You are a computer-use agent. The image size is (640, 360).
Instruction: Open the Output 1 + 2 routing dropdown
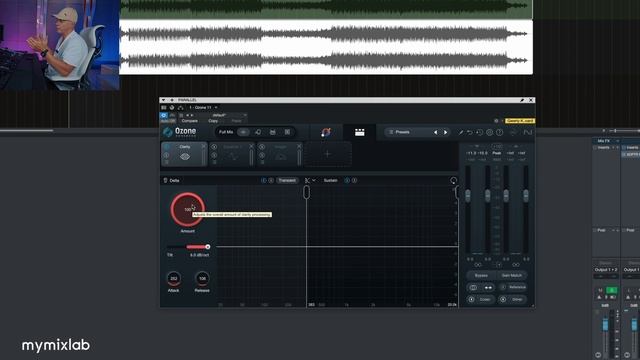tap(606, 270)
